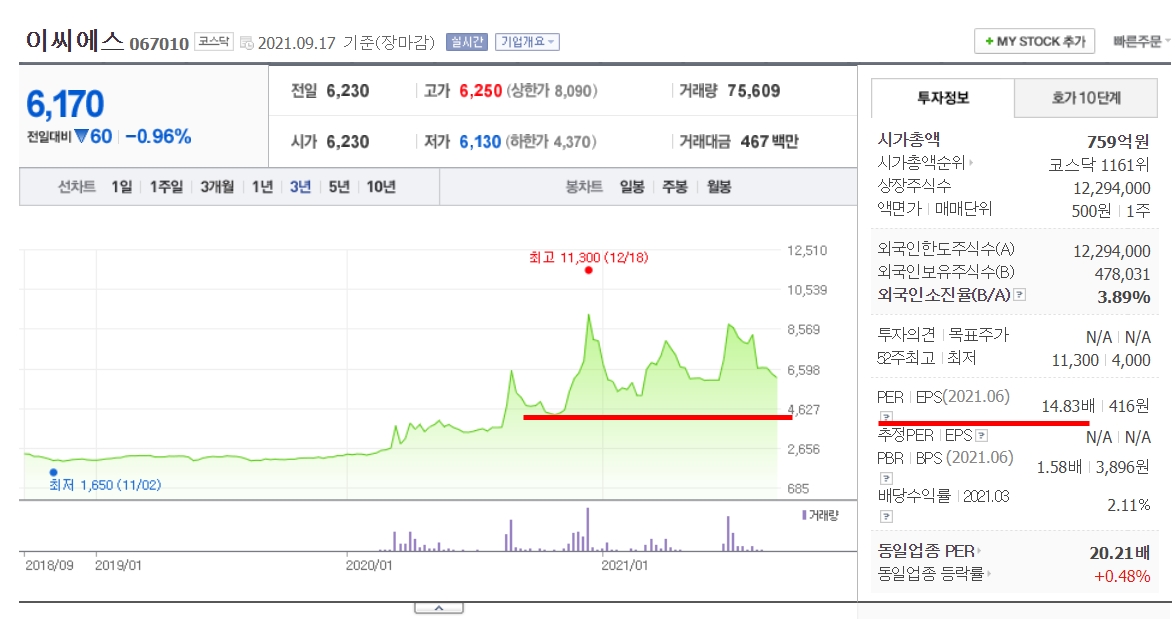Image resolution: width=1176 pixels, height=619 pixels.
Task: Open the 동일업종 등락률 link
Action: [934, 575]
